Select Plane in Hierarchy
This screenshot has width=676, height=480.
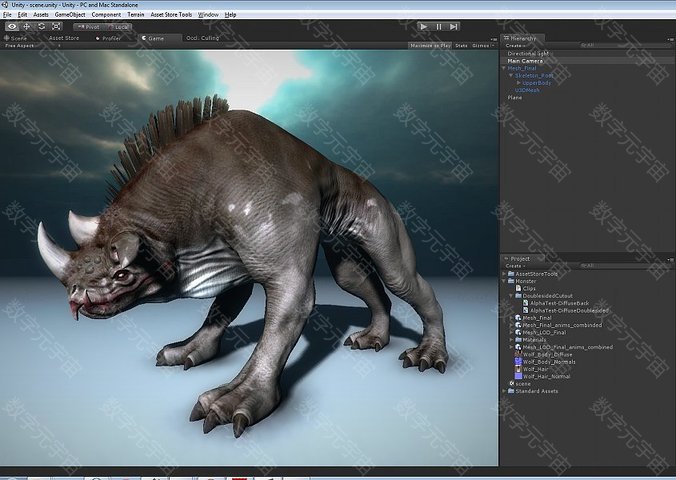click(514, 97)
